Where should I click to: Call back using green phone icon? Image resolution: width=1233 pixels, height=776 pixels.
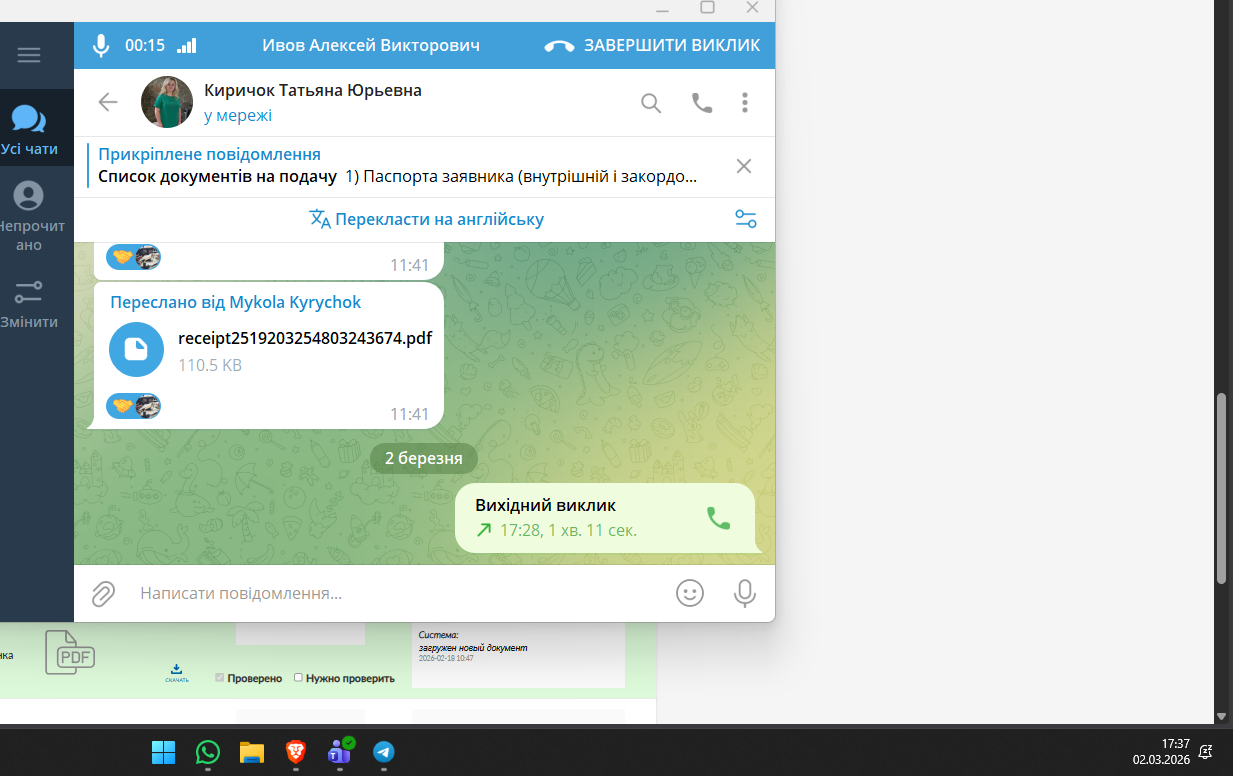click(x=718, y=518)
